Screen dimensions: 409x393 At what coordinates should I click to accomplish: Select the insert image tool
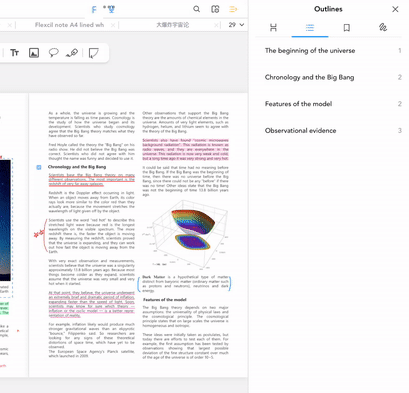[x=34, y=53]
